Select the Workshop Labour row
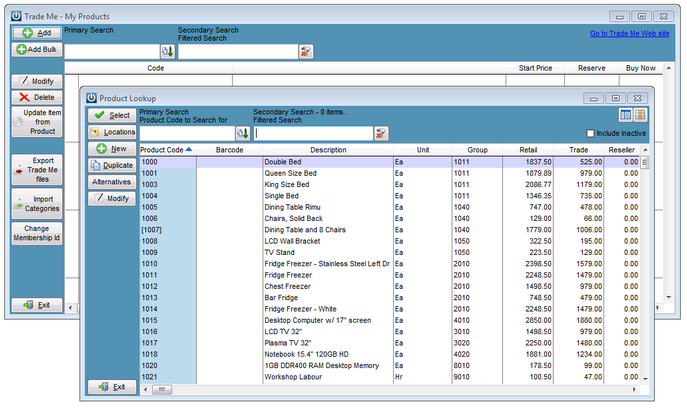Viewport: 687px width, 408px height. click(x=390, y=377)
